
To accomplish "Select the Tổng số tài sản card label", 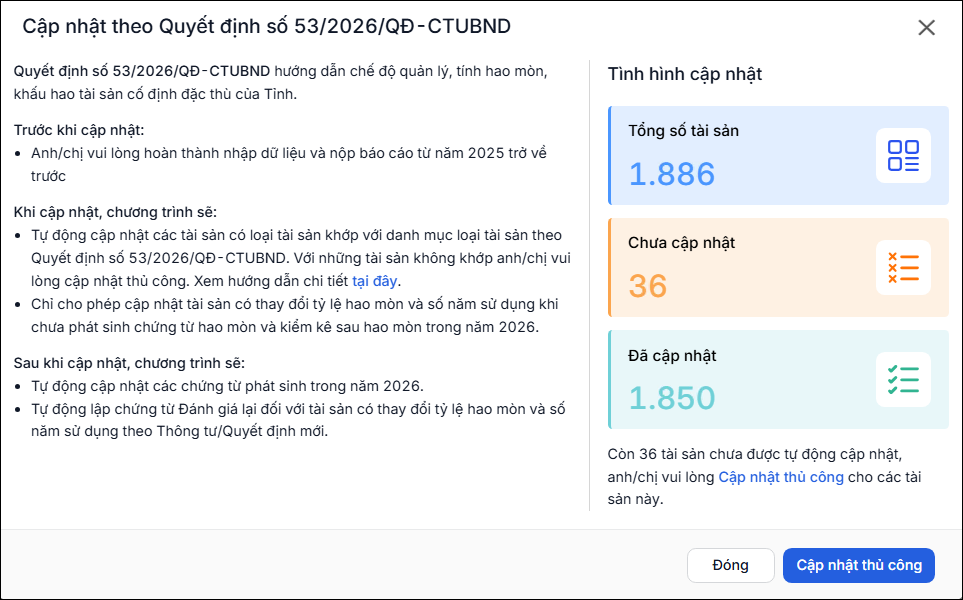I will [x=683, y=131].
